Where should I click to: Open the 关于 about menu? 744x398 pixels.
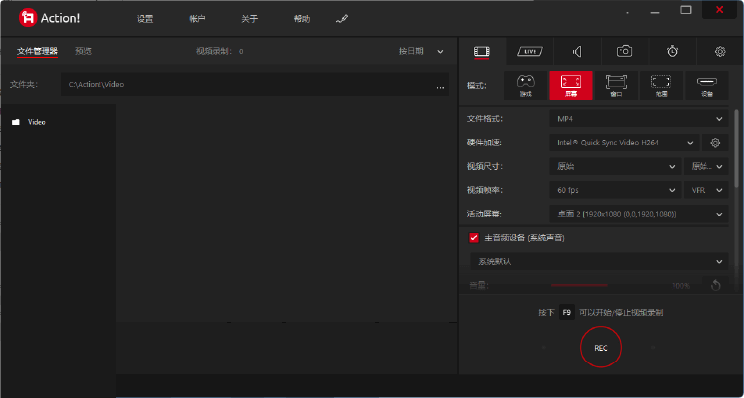coord(249,19)
